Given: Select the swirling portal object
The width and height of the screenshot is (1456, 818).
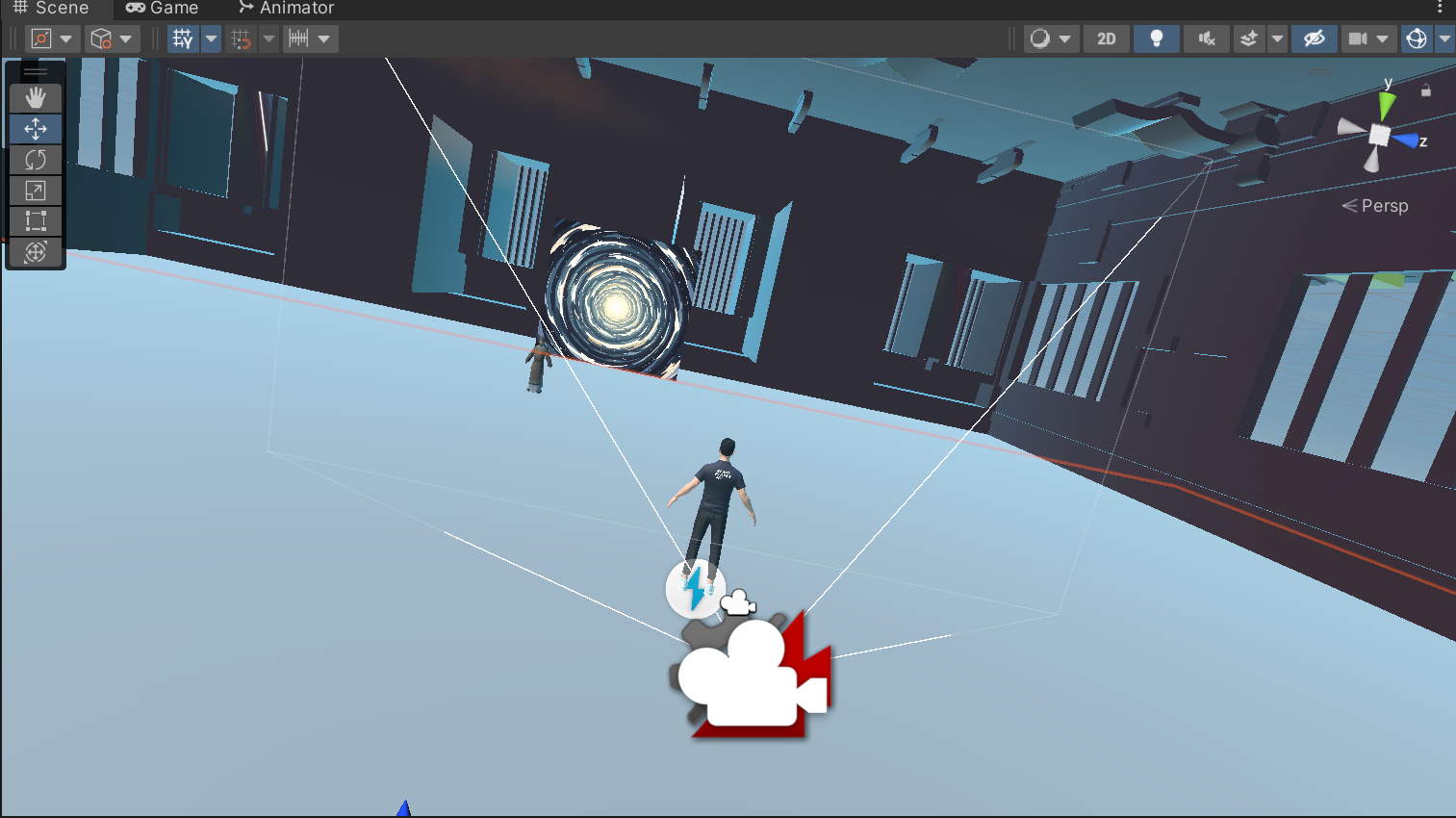Looking at the screenshot, I should click(618, 302).
